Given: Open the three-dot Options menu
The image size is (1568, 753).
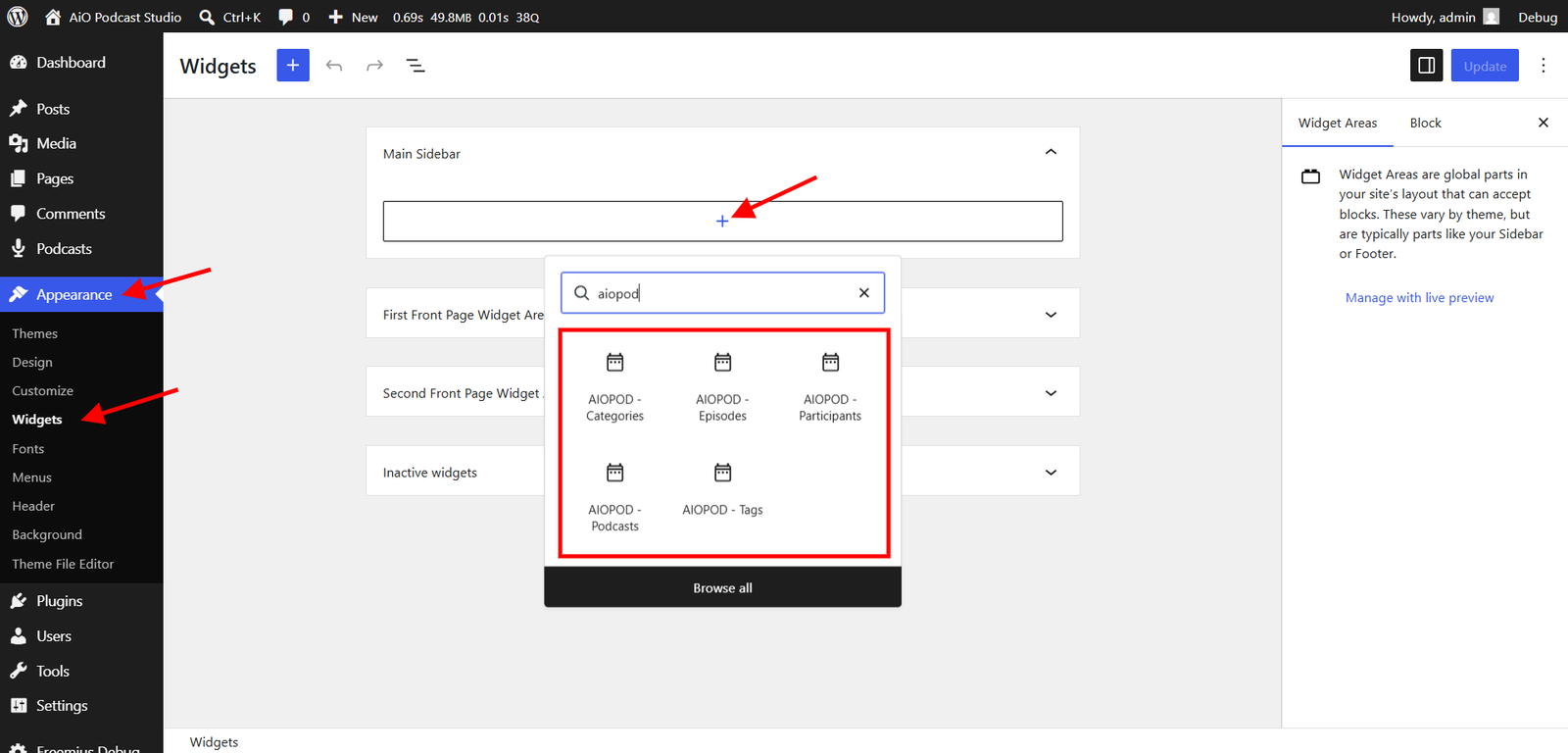Looking at the screenshot, I should click(1543, 66).
